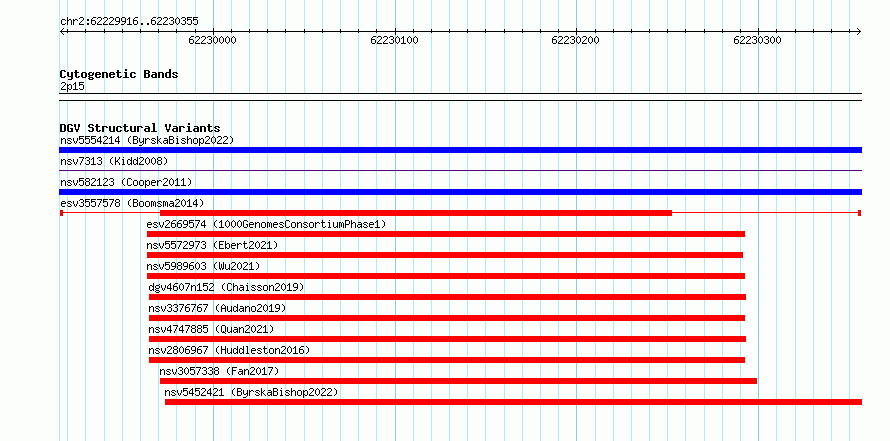Image resolution: width=890 pixels, height=441 pixels.
Task: Click the nsv3376767 (Audano2019) label
Action: click(217, 308)
